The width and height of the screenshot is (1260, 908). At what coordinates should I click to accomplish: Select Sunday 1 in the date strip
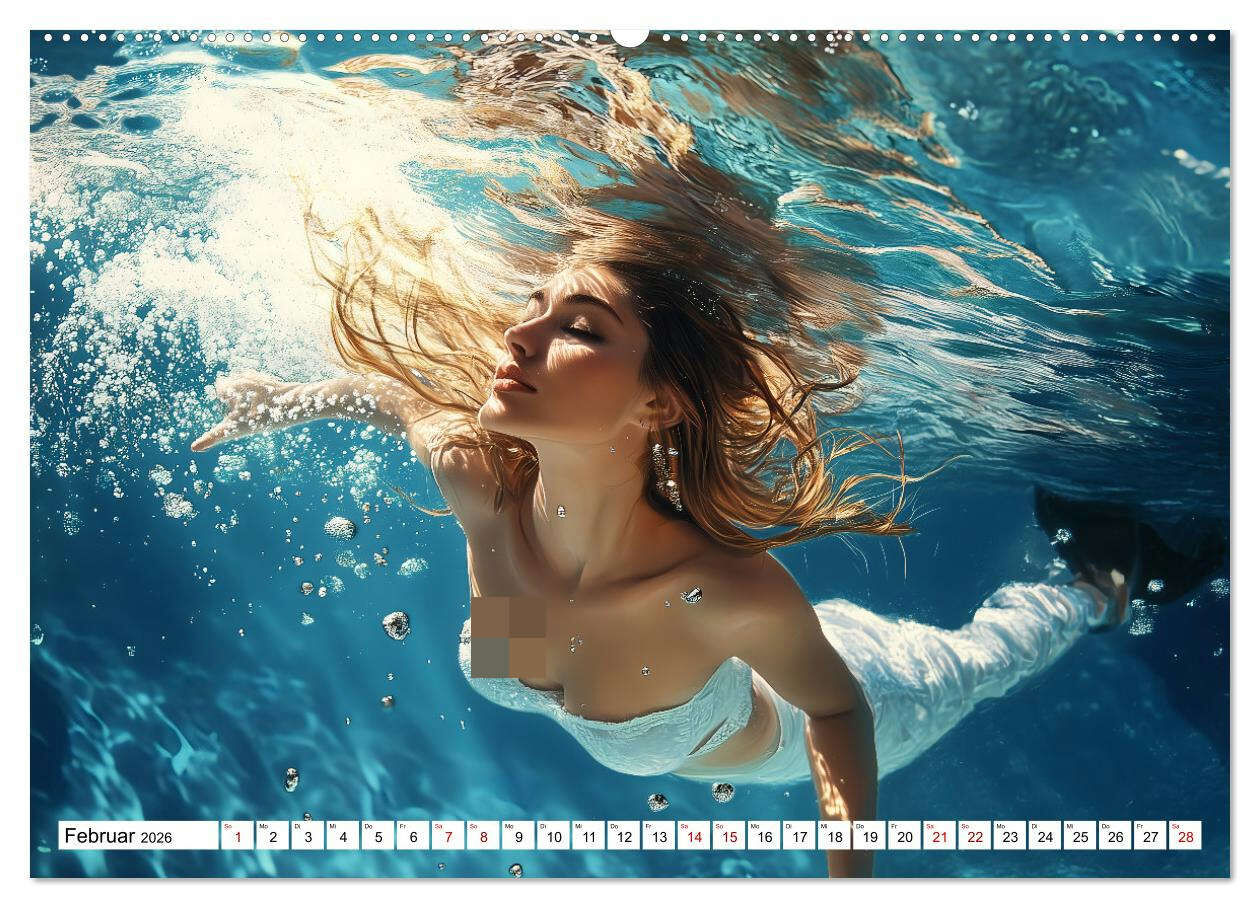point(237,836)
